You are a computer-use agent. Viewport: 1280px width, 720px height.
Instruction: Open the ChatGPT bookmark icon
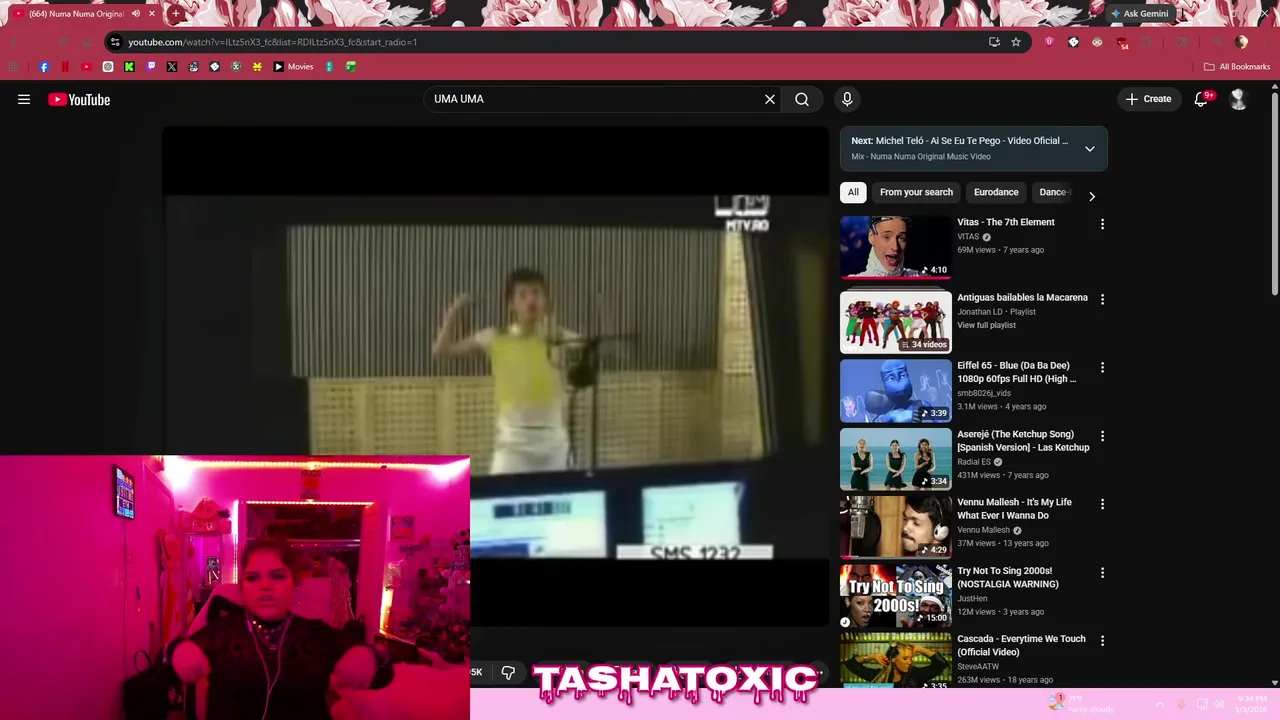[108, 67]
